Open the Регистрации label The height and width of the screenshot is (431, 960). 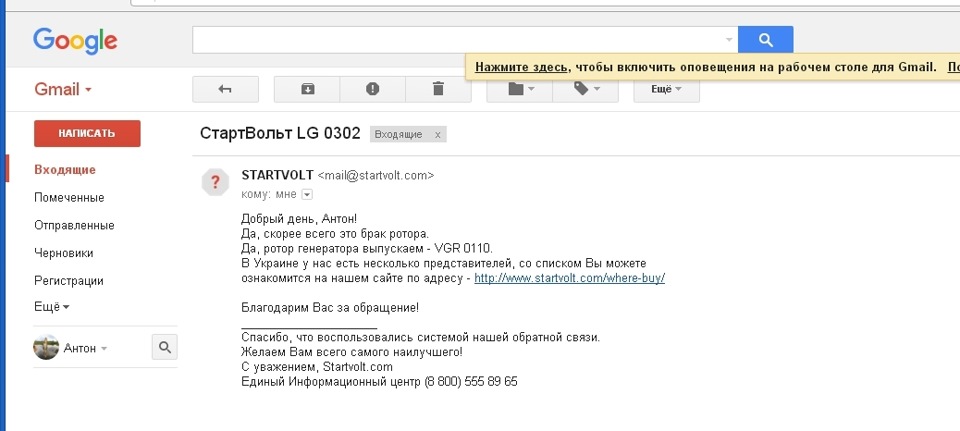point(69,281)
